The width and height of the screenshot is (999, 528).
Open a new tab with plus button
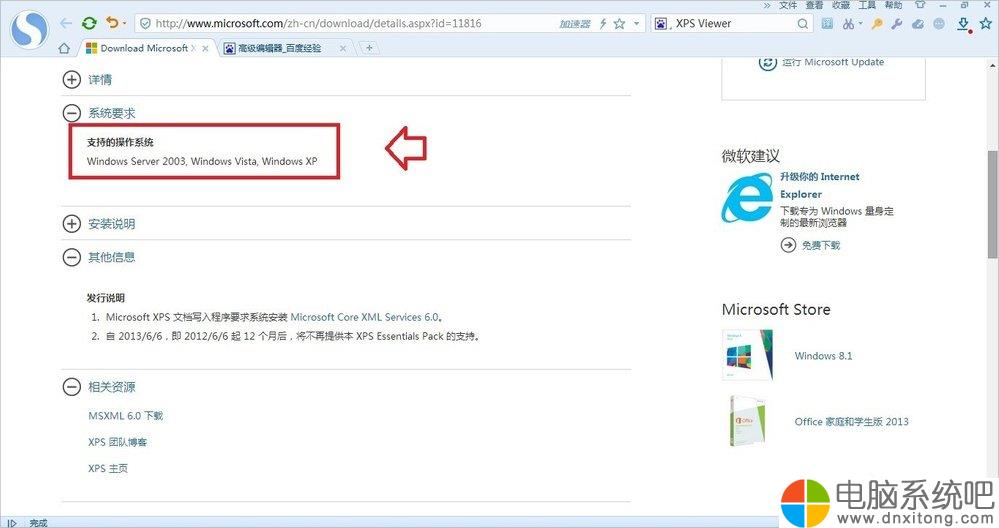click(x=369, y=48)
